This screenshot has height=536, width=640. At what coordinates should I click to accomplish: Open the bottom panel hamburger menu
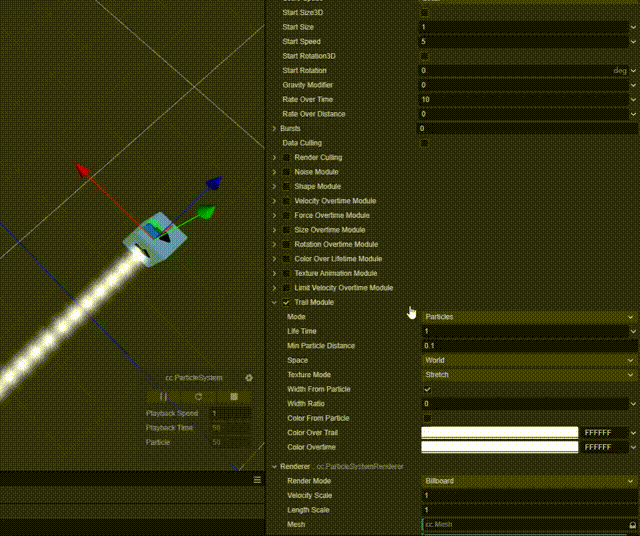[x=257, y=480]
